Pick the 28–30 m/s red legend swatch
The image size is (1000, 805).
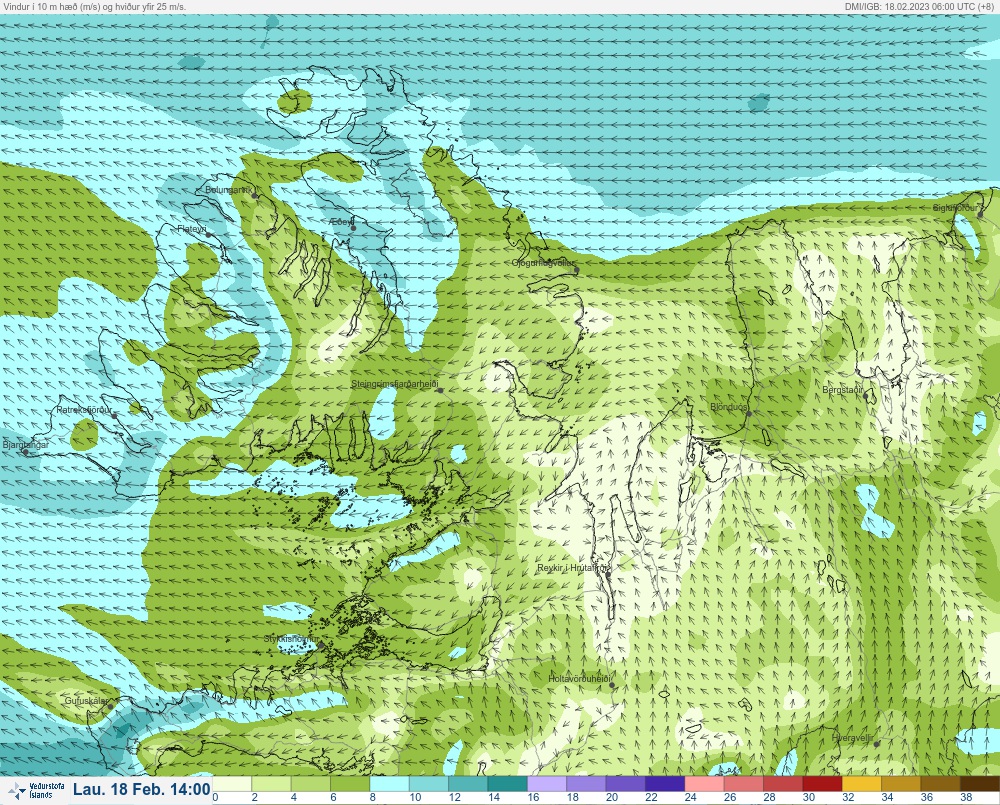coord(784,784)
